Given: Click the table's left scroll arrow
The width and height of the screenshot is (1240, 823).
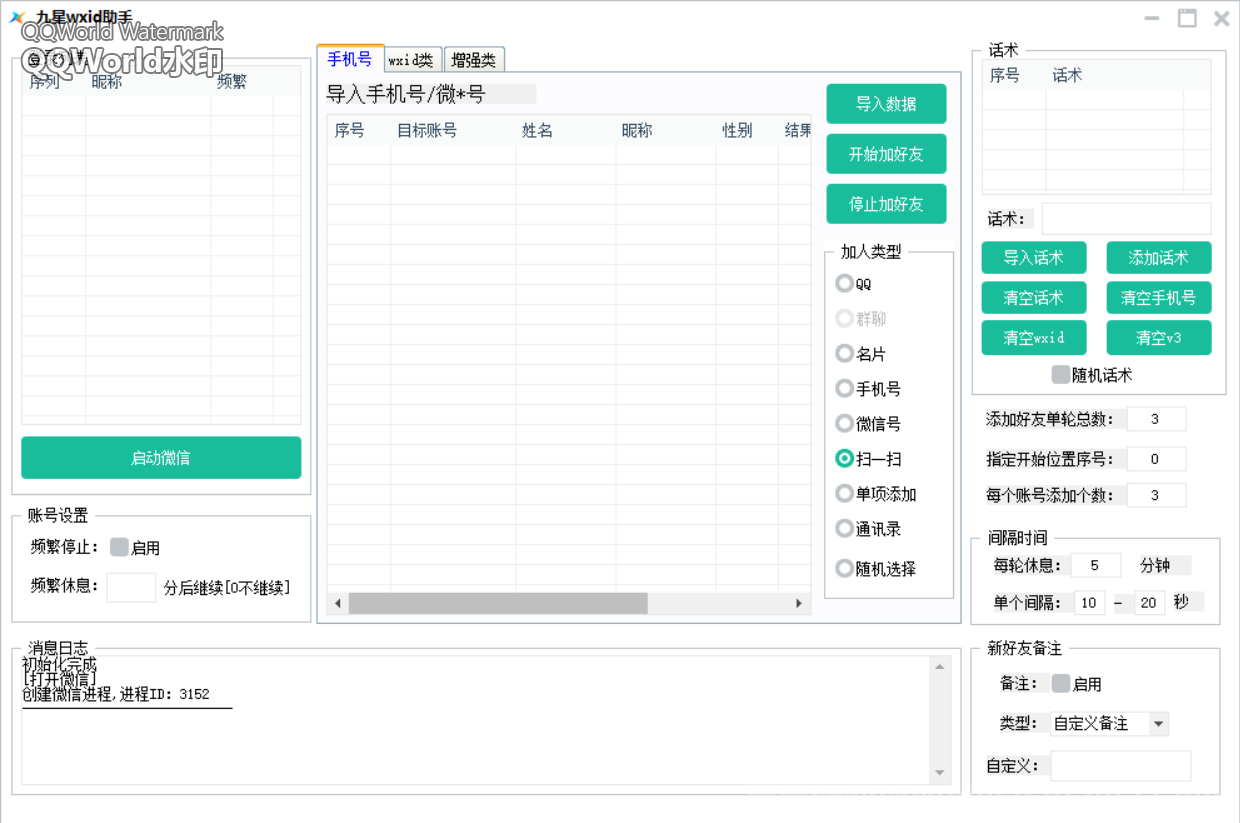Looking at the screenshot, I should 338,604.
